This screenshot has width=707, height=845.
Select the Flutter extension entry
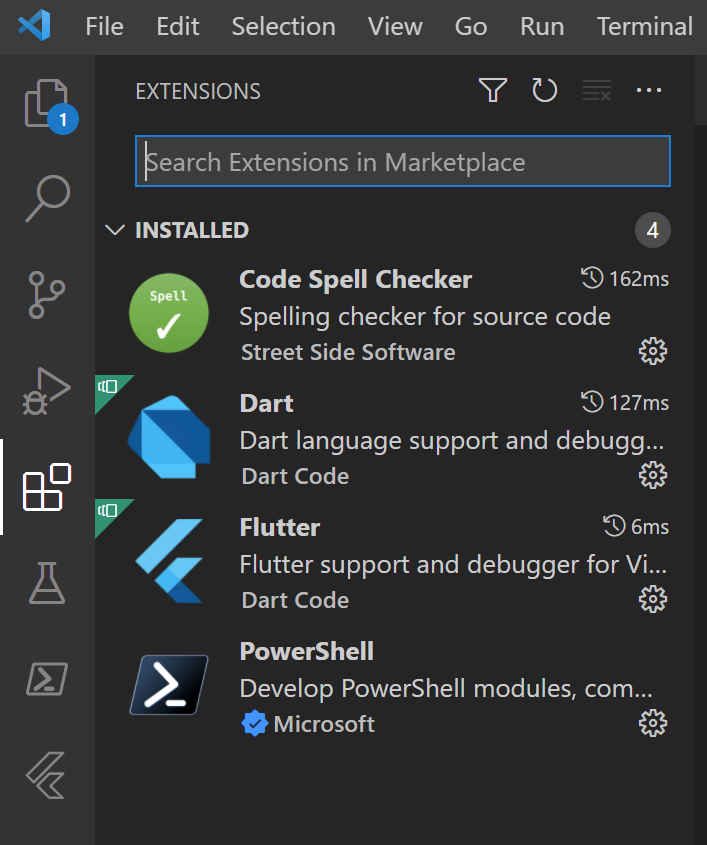tap(400, 562)
